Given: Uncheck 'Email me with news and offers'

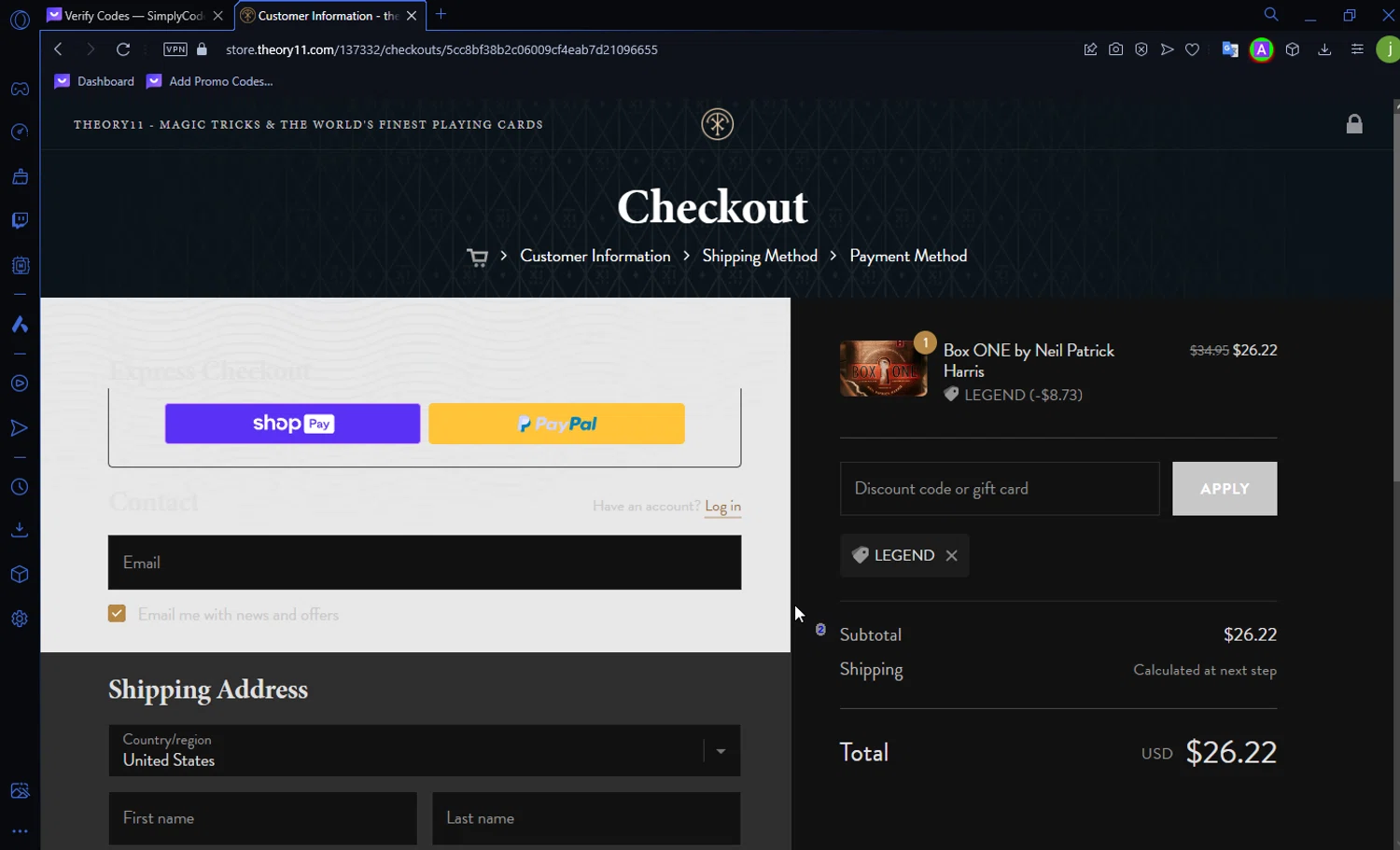Looking at the screenshot, I should coord(117,614).
